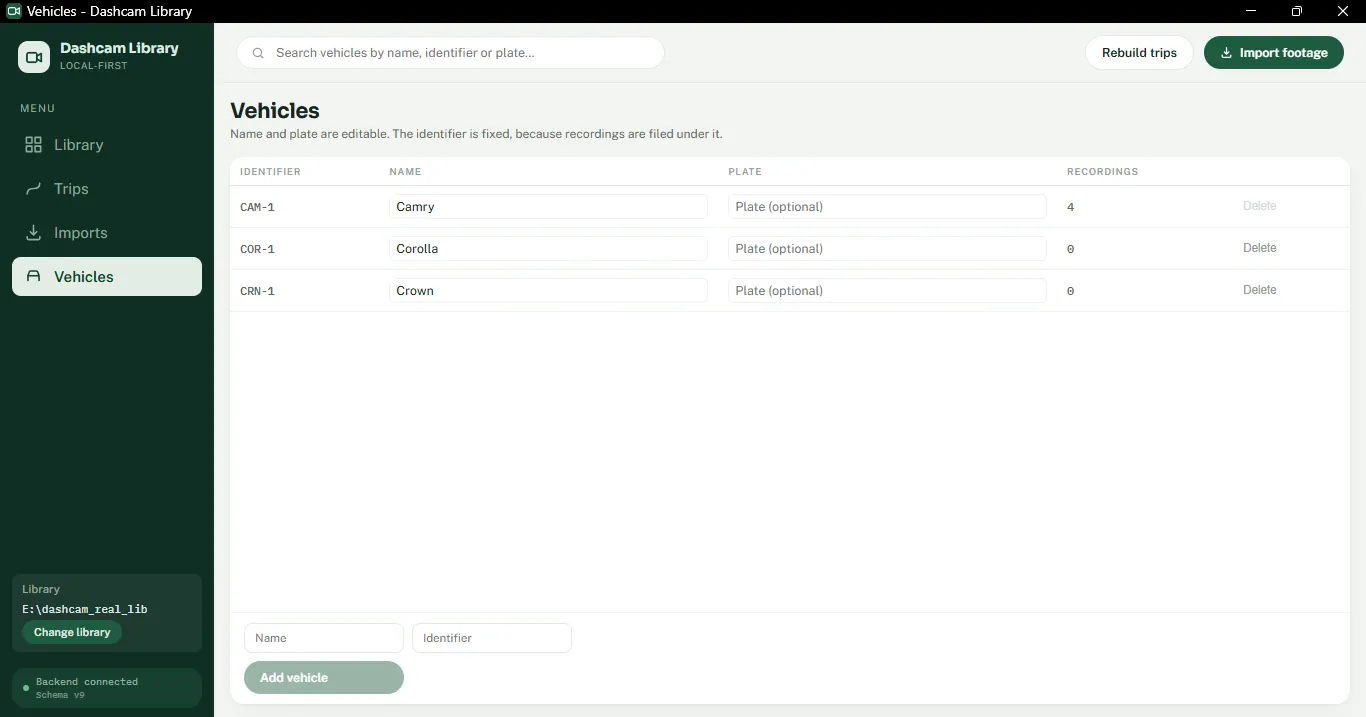
Task: Click the CAM-1 identifier text
Action: point(257,208)
